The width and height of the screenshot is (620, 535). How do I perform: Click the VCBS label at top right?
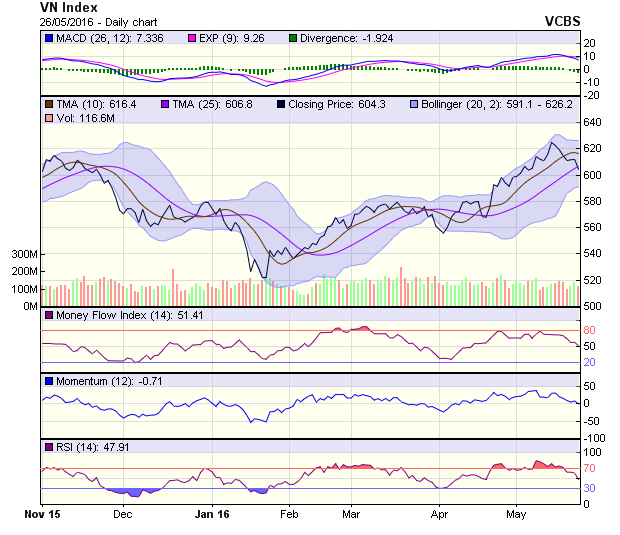click(x=564, y=21)
